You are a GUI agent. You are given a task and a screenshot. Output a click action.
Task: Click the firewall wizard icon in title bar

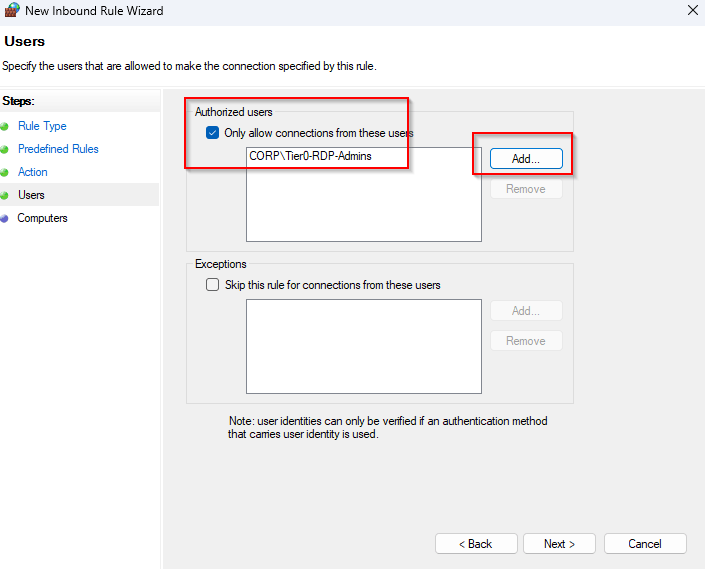pos(13,11)
